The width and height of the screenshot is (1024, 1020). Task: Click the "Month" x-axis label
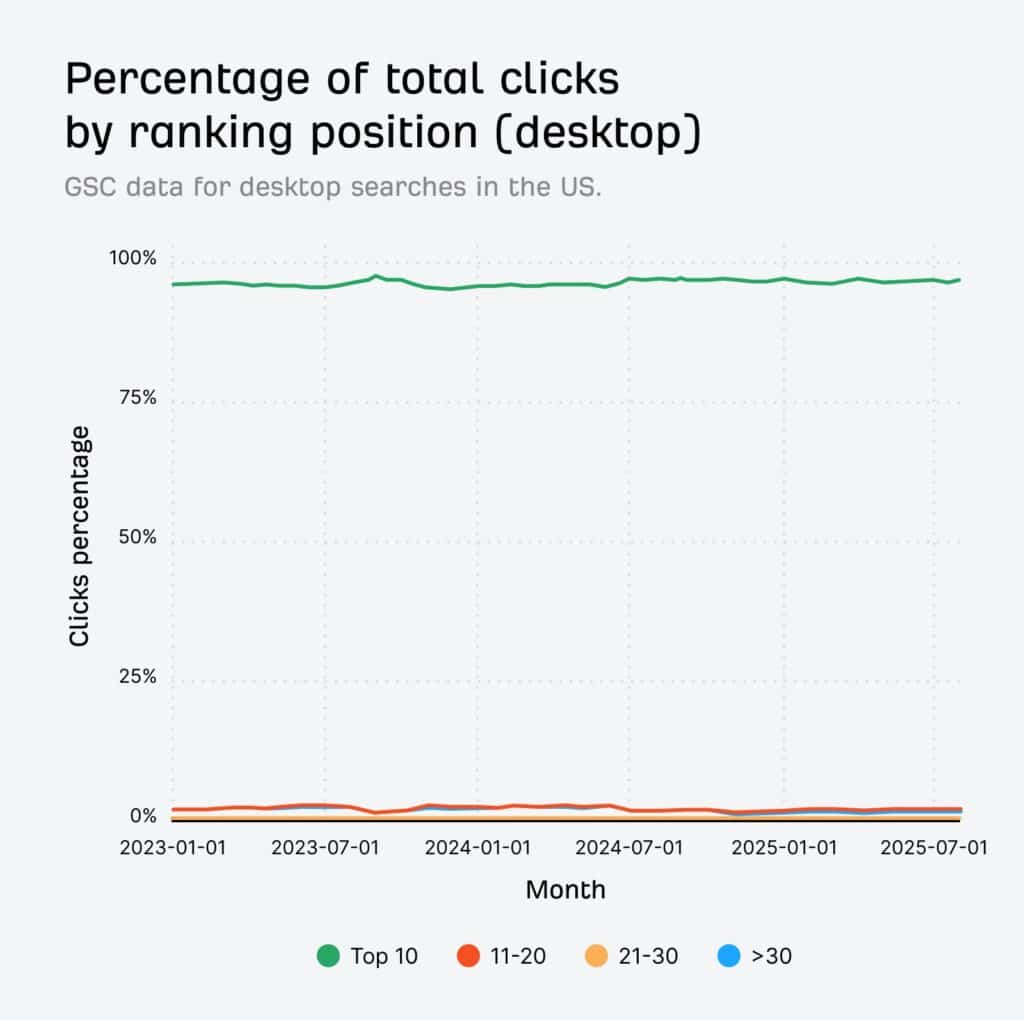[x=565, y=889]
